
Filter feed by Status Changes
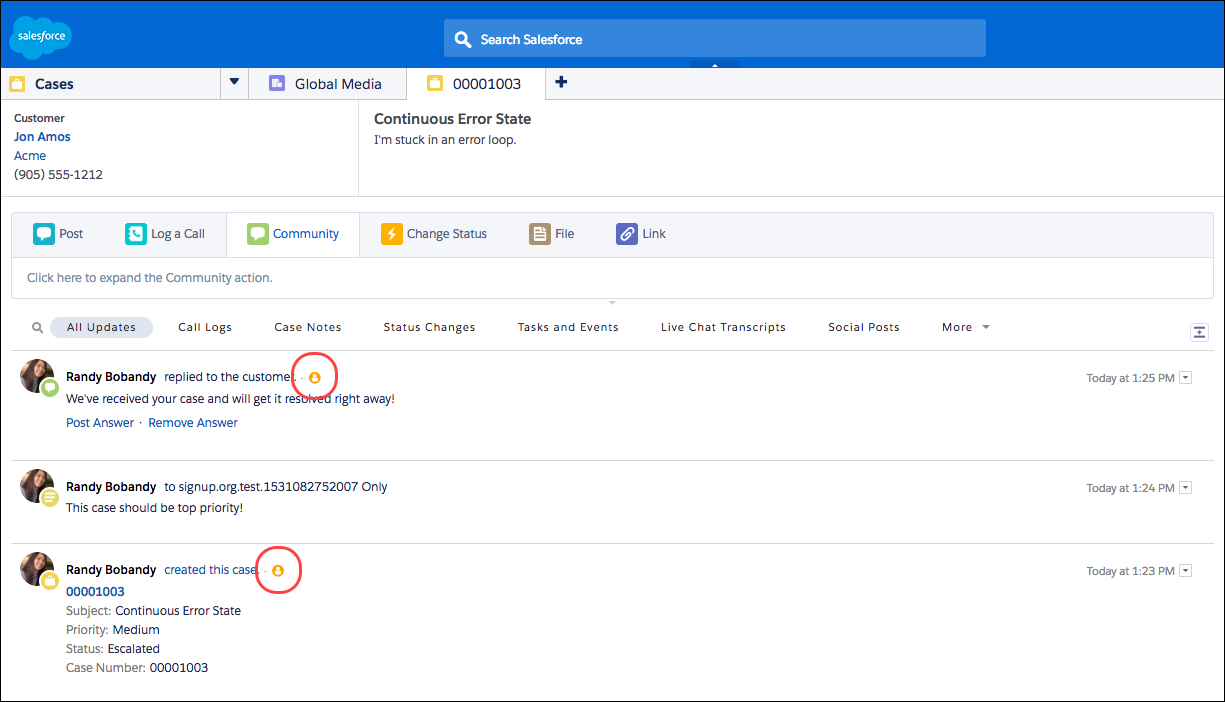pyautogui.click(x=430, y=327)
